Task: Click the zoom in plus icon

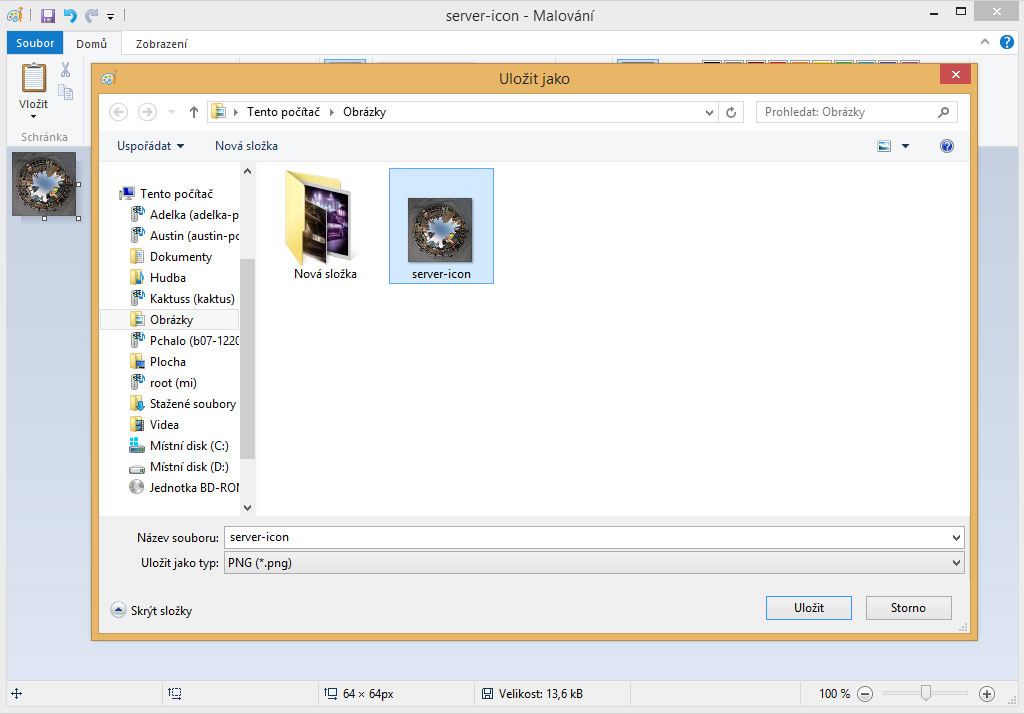Action: tap(987, 693)
